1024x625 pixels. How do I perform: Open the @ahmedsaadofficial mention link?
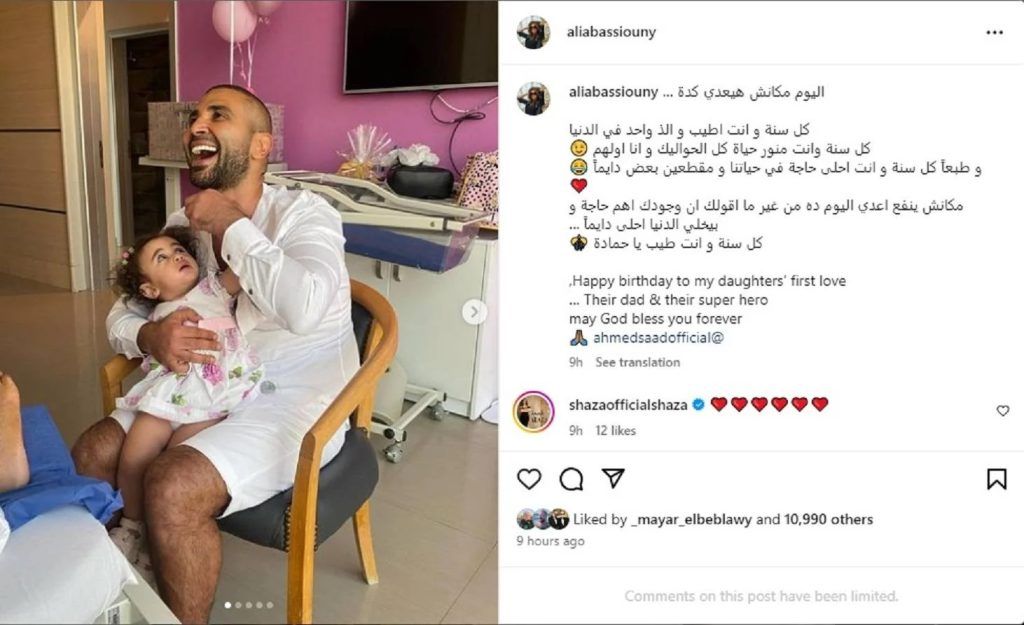(658, 338)
